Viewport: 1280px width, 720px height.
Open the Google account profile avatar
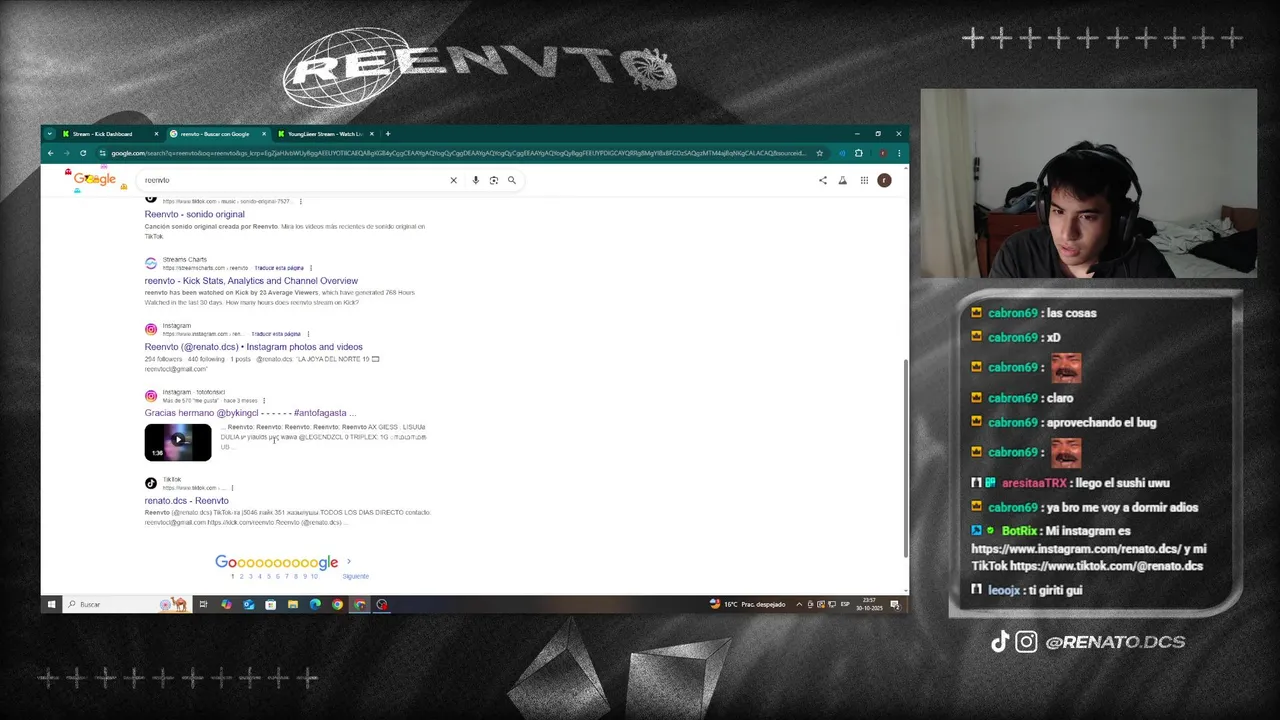(884, 180)
